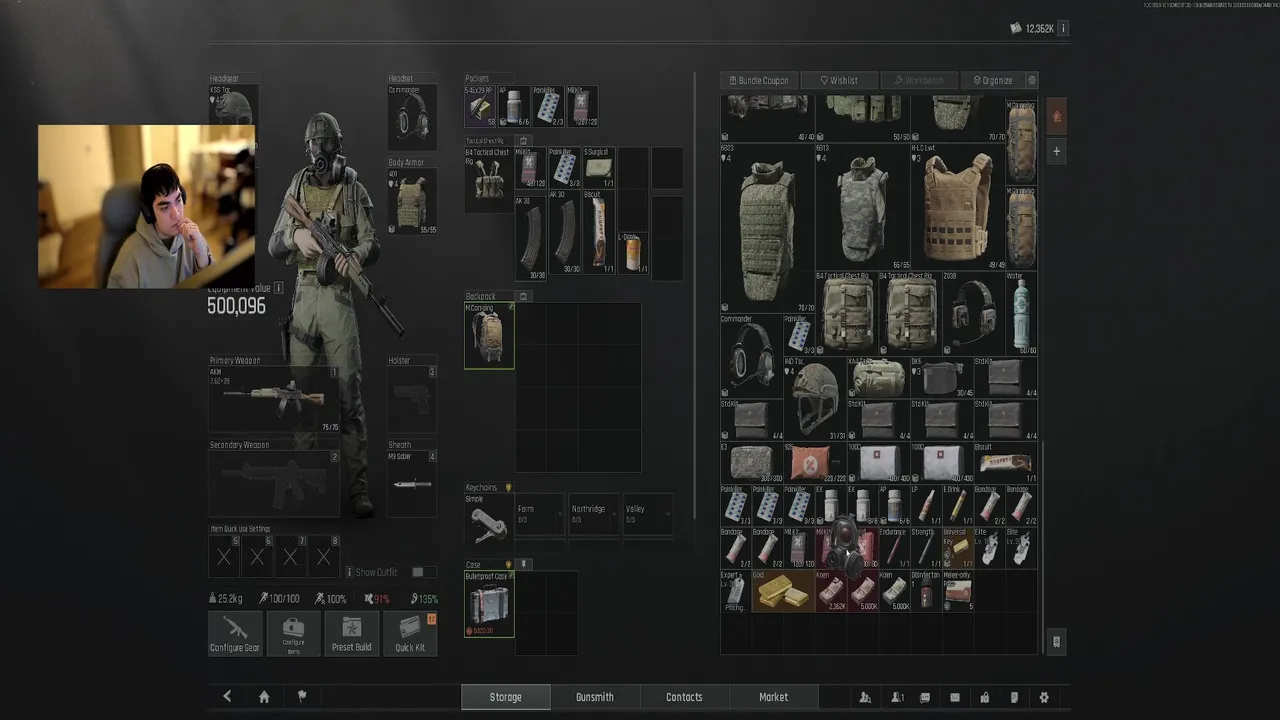1280x720 pixels.
Task: Click the Configure Gear button
Action: [235, 633]
